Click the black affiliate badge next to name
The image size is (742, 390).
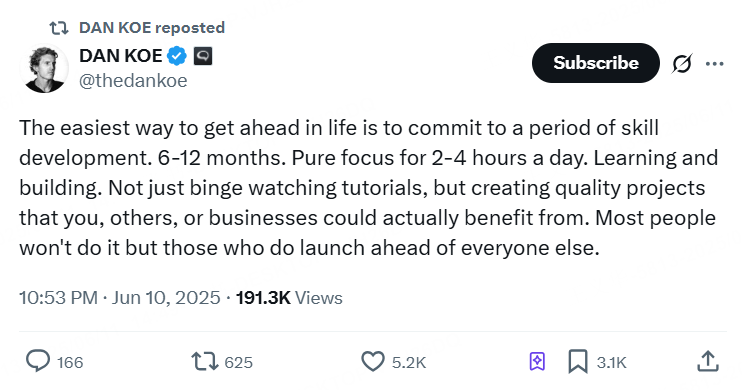coord(203,56)
